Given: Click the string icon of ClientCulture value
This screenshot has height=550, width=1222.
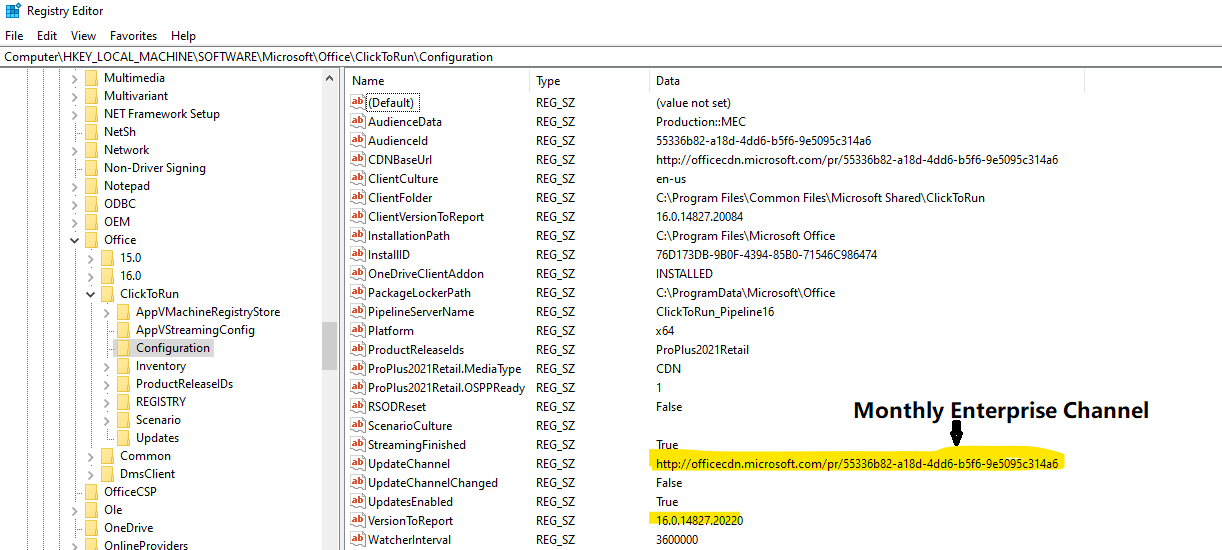Looking at the screenshot, I should click(x=358, y=178).
